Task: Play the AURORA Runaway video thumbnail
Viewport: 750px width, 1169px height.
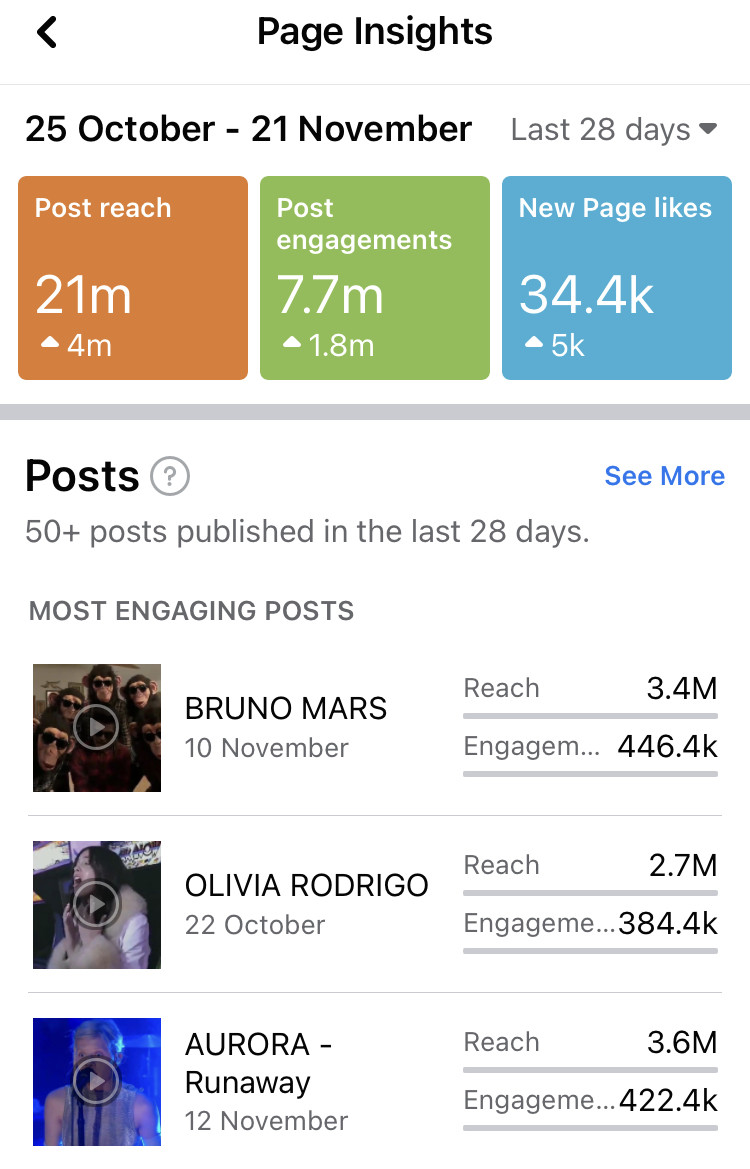Action: click(x=97, y=1081)
